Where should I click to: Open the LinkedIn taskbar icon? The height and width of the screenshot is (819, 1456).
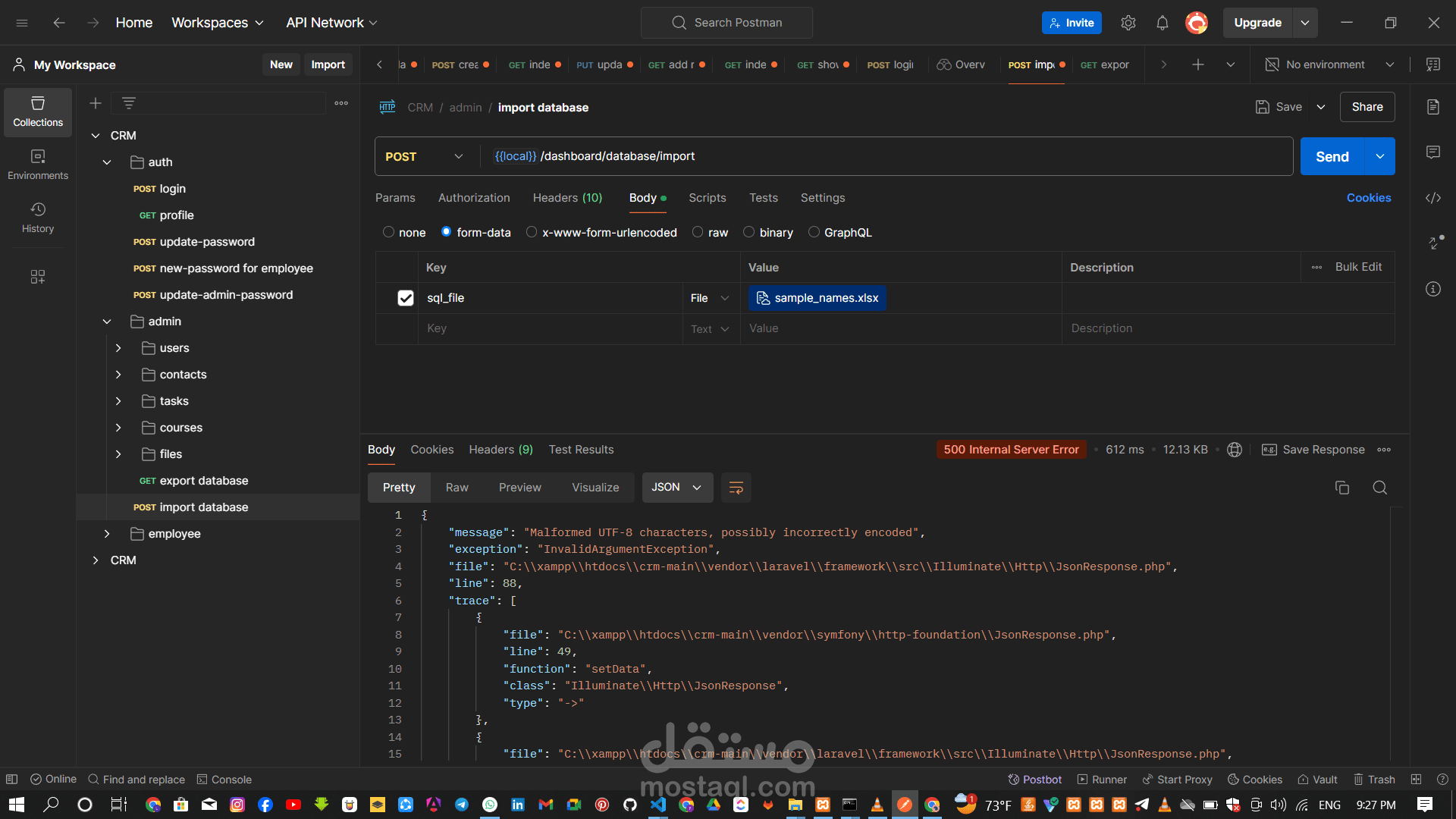(x=518, y=805)
